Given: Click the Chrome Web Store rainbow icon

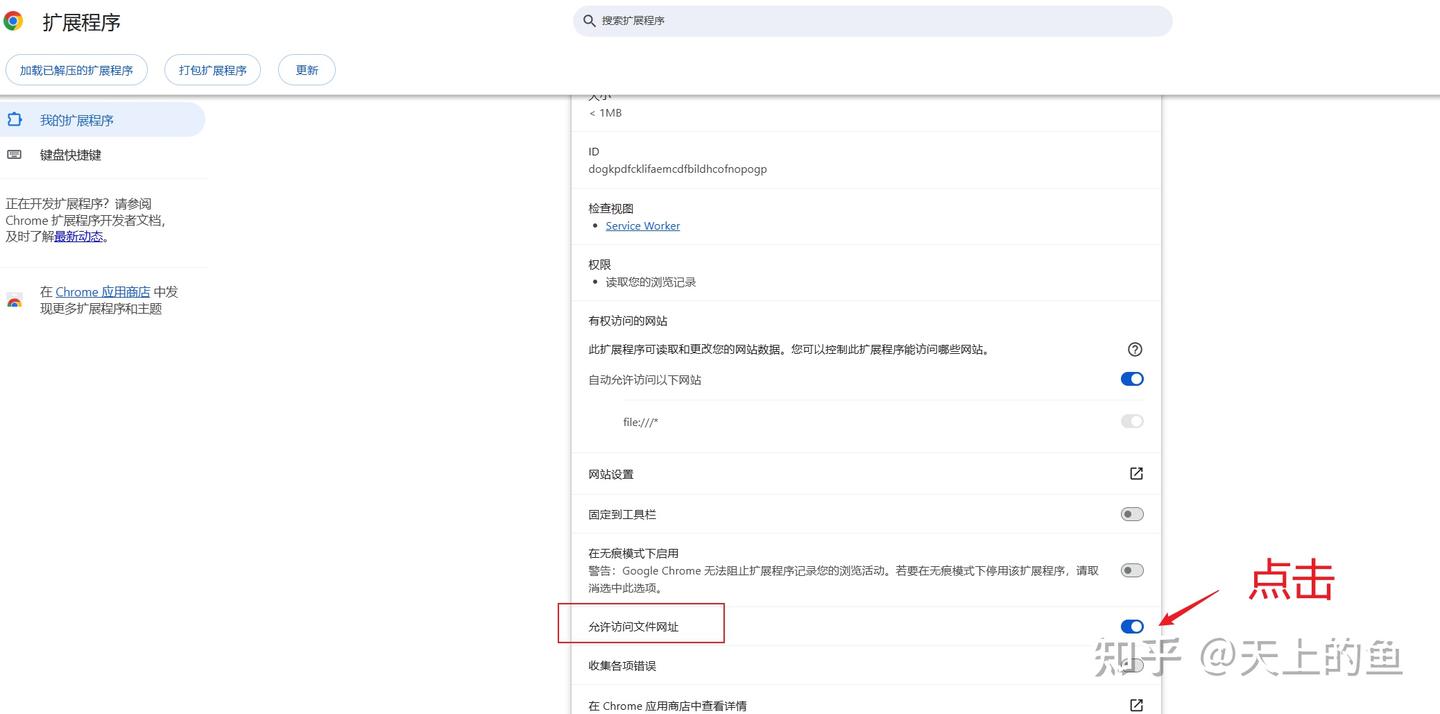Looking at the screenshot, I should (x=14, y=300).
